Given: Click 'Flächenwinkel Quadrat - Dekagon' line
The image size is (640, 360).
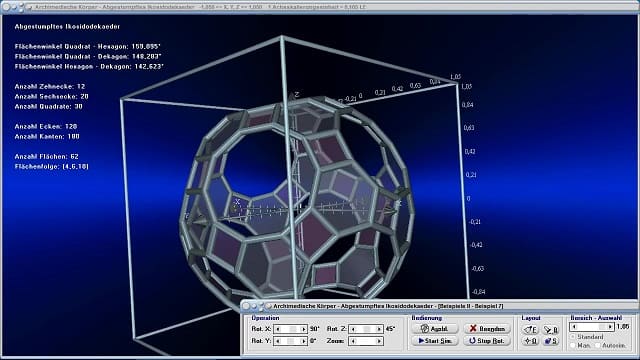Looking at the screenshot, I should tap(88, 56).
